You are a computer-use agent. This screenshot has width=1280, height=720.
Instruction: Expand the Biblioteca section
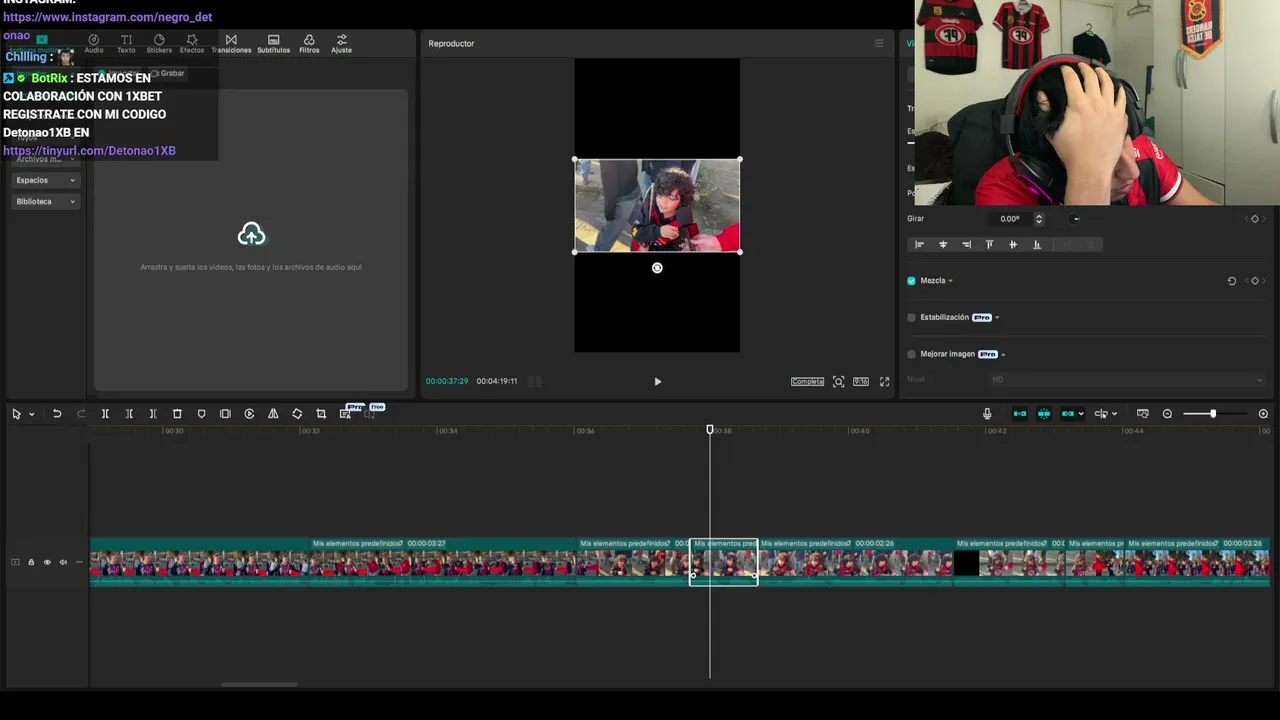point(45,201)
